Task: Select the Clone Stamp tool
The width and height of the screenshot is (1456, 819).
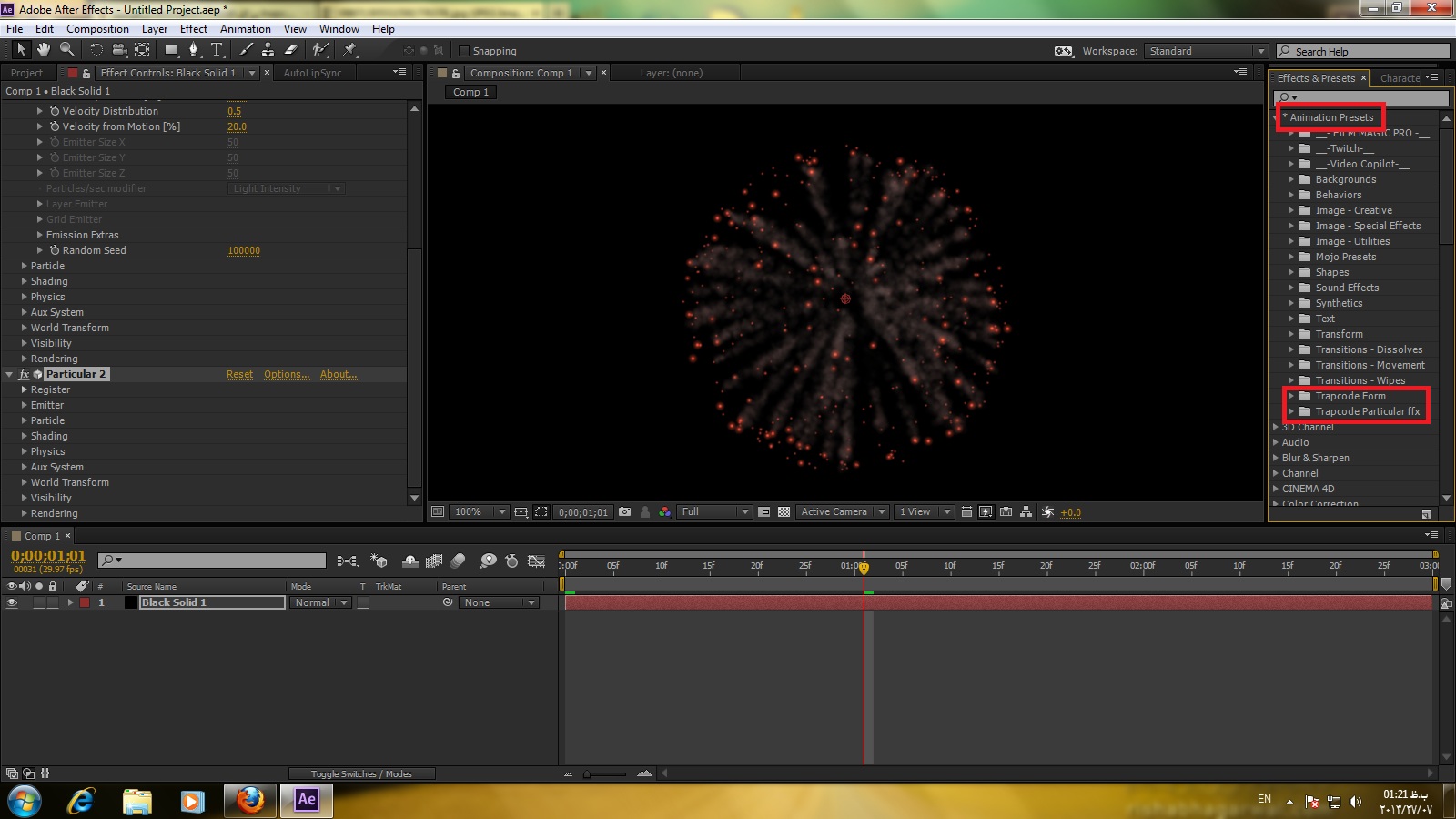Action: click(268, 50)
